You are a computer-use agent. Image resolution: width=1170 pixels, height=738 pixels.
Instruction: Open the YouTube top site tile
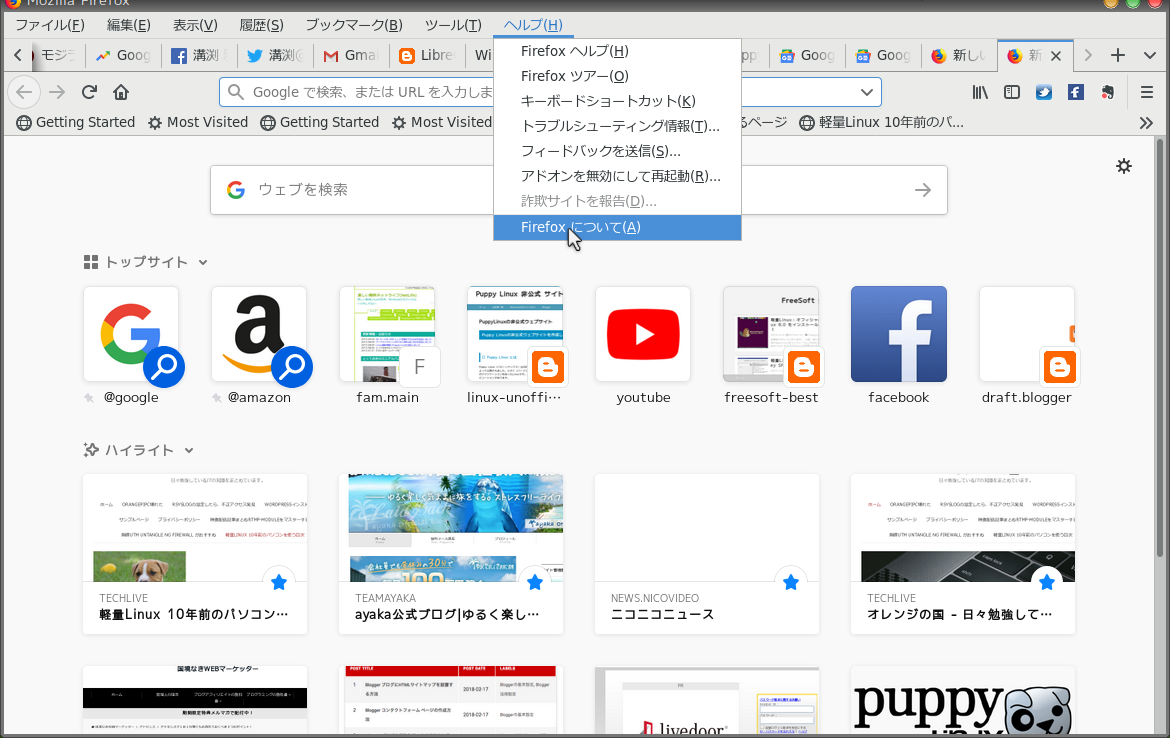643,334
